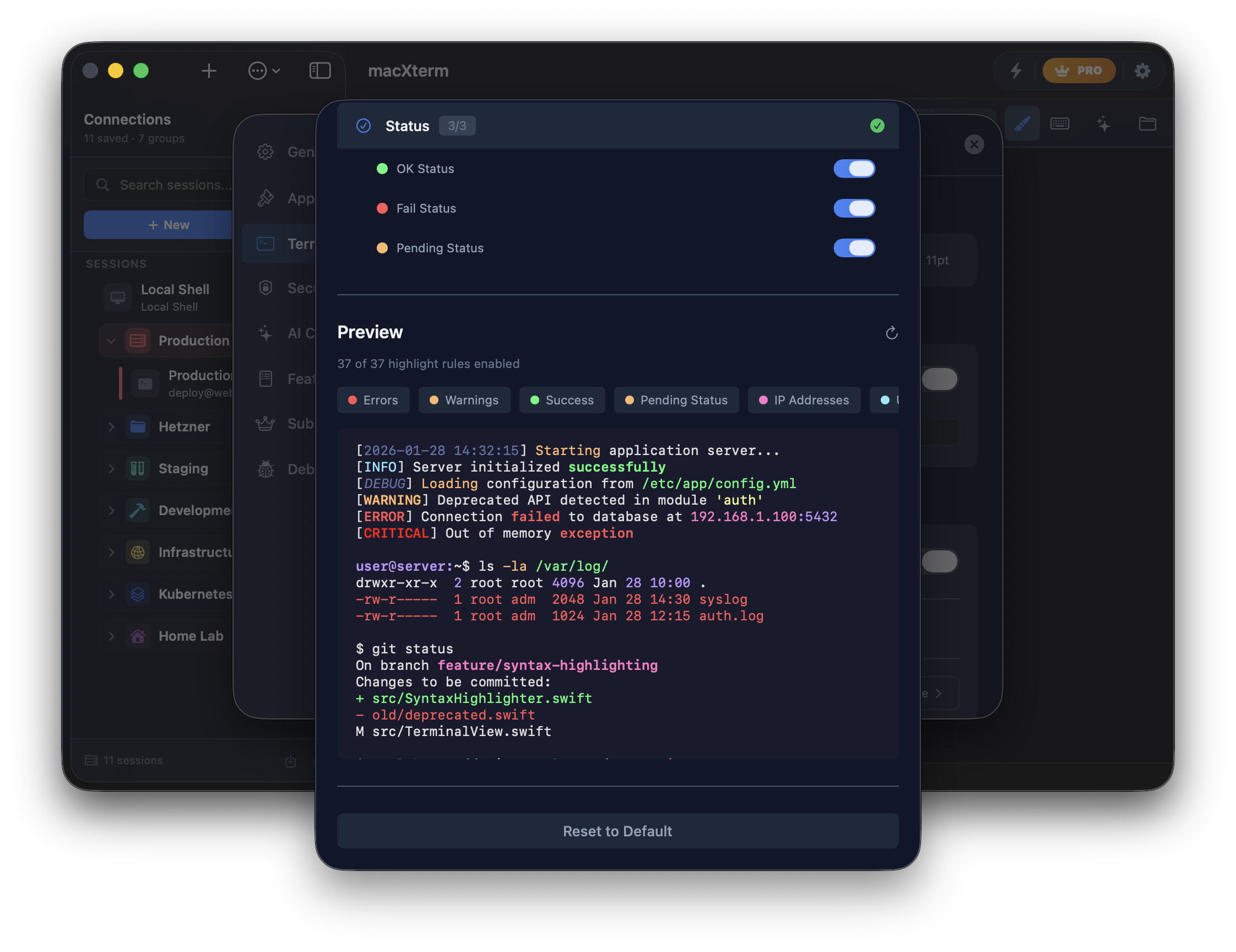Image resolution: width=1236 pixels, height=952 pixels.
Task: Select the Success preview chip
Action: click(562, 400)
